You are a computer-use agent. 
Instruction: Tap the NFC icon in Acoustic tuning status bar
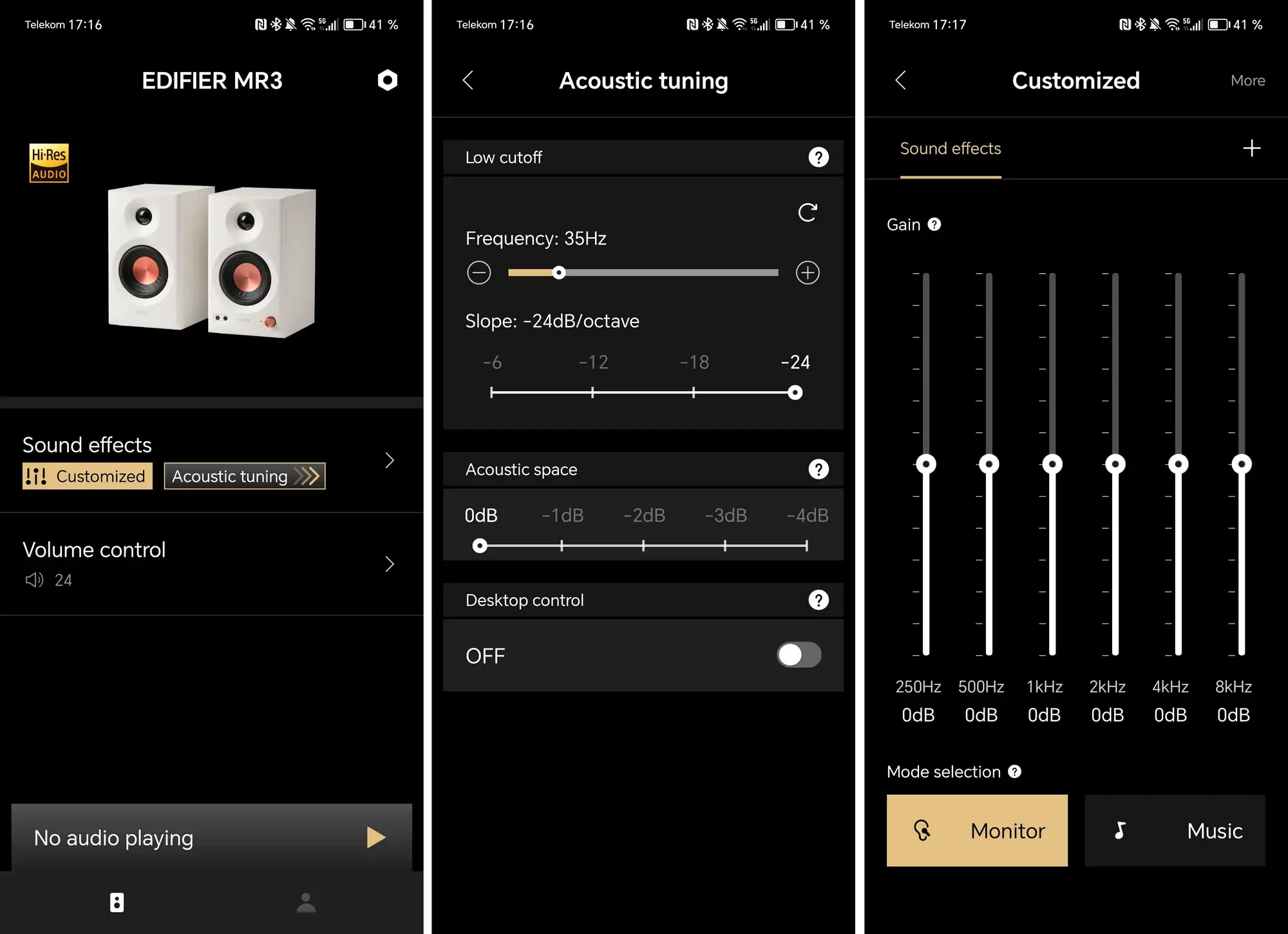click(692, 24)
